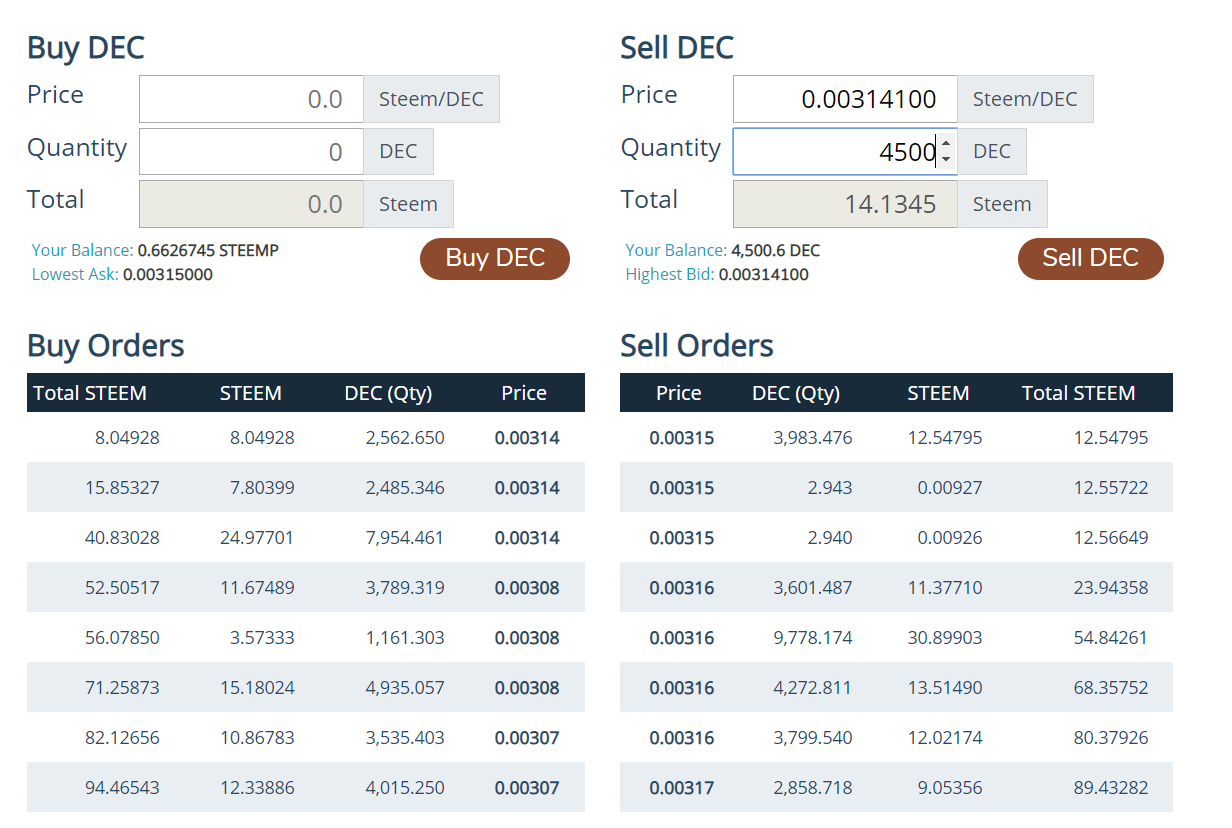Select first buy order with 2,562.650 DEC
Screen dimensions: 1232x828
pos(305,438)
